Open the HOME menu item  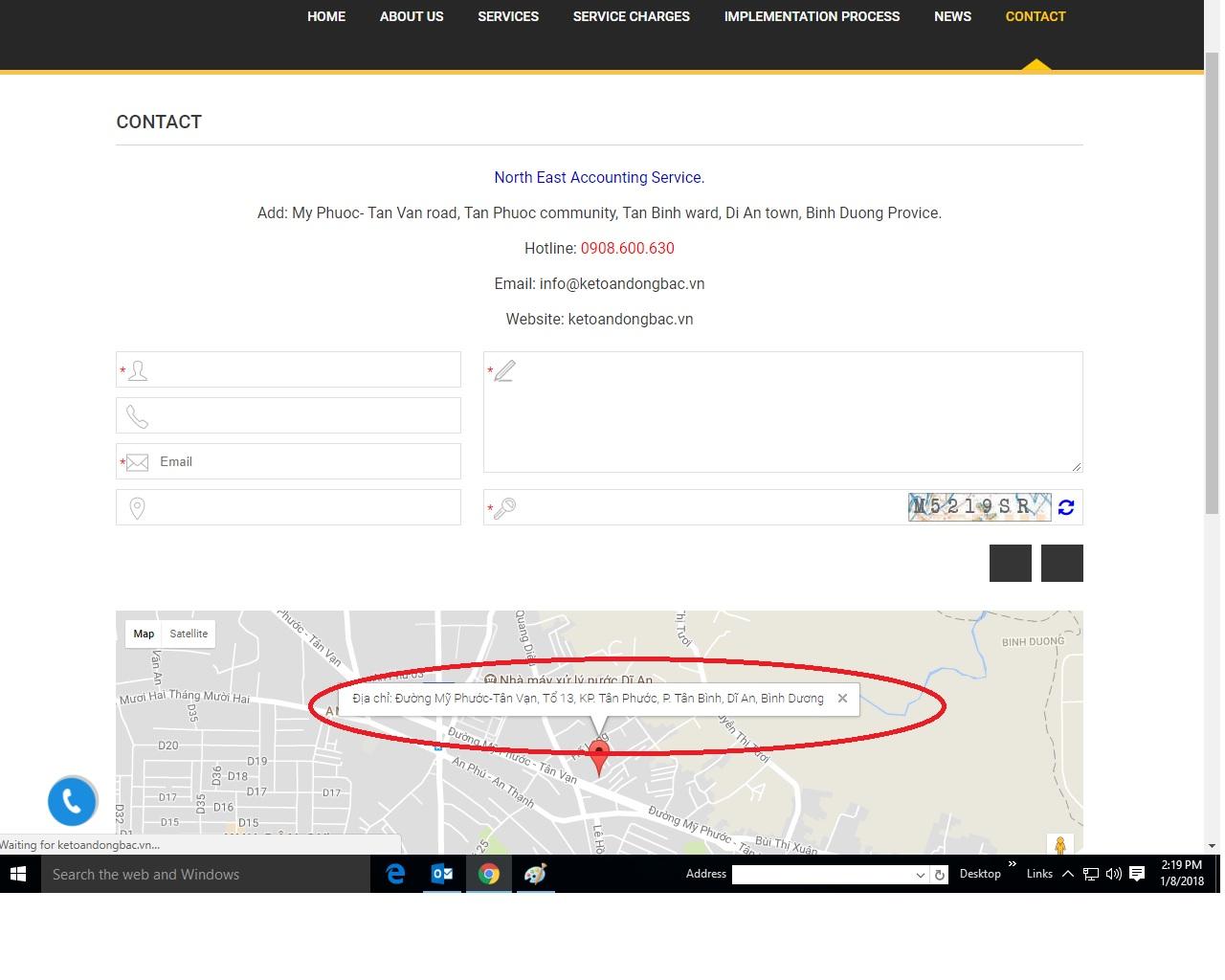325,16
